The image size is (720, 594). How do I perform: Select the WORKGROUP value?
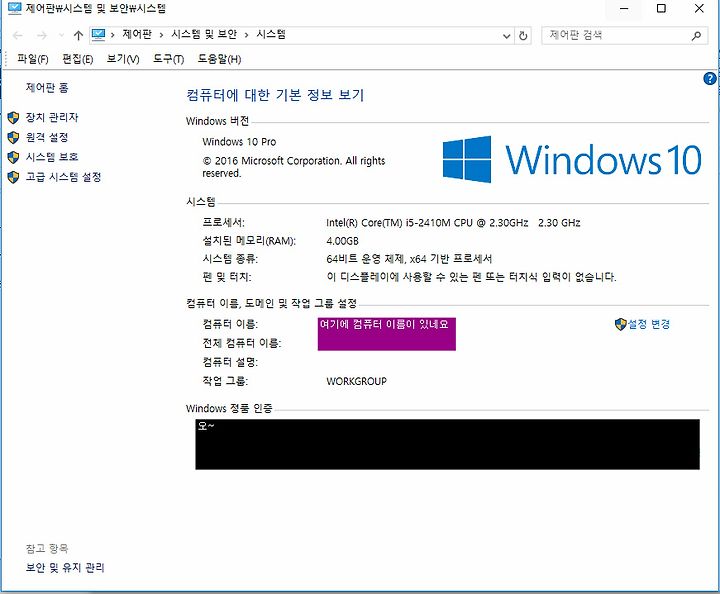click(356, 381)
